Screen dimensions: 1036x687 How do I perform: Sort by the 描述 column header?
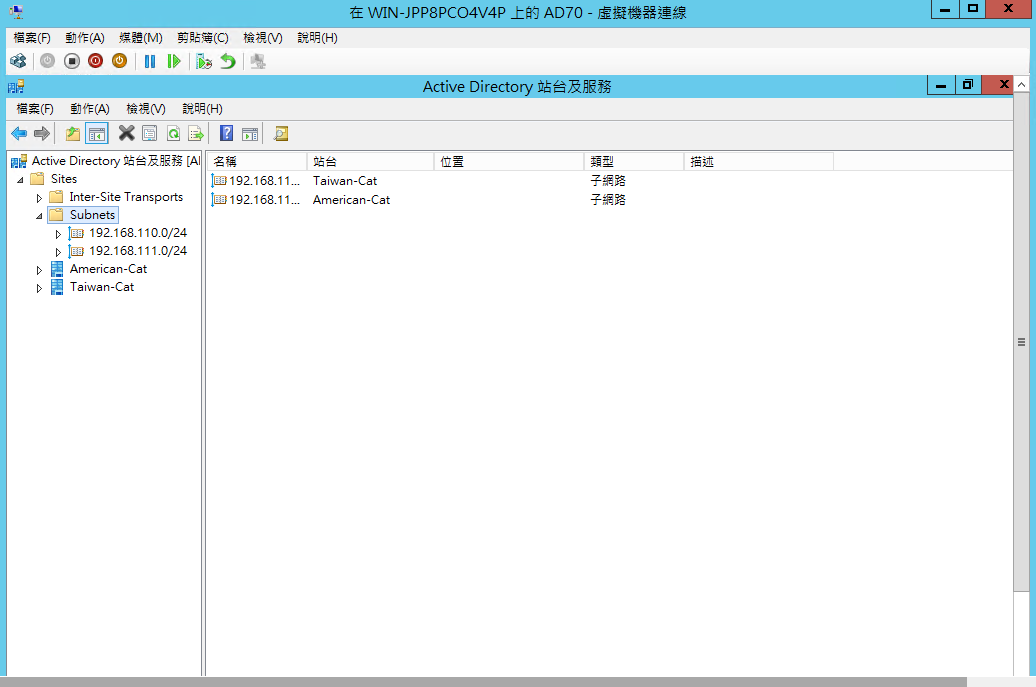(759, 162)
